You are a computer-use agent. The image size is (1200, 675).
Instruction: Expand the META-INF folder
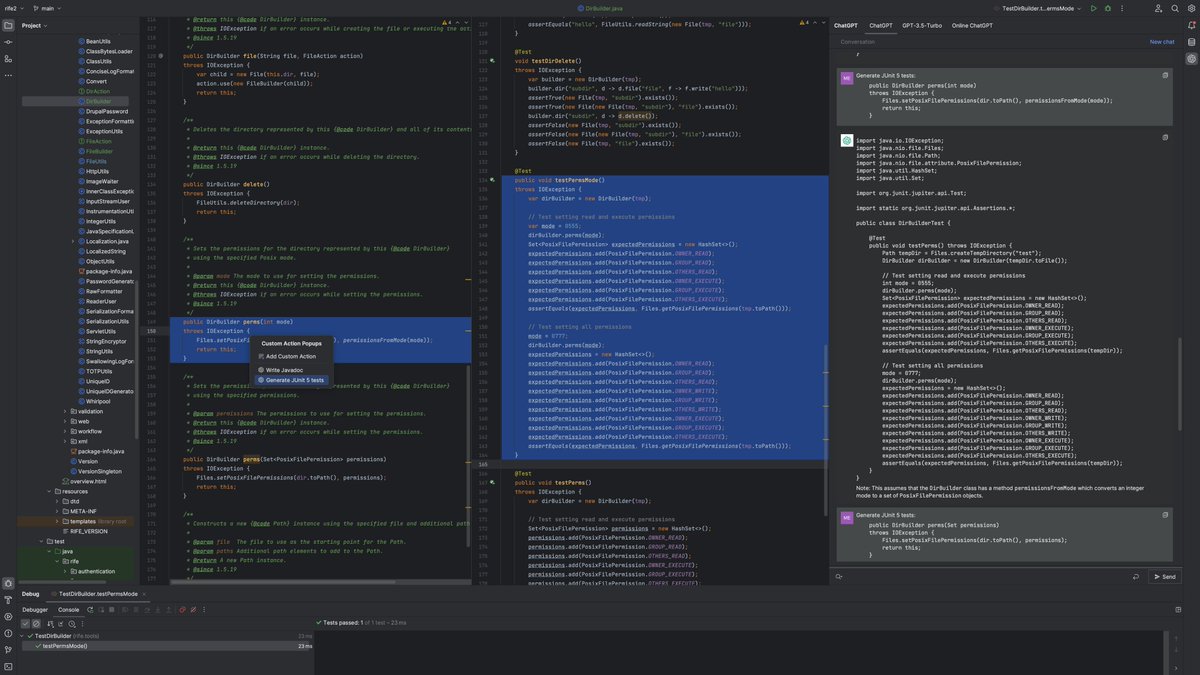(57, 511)
